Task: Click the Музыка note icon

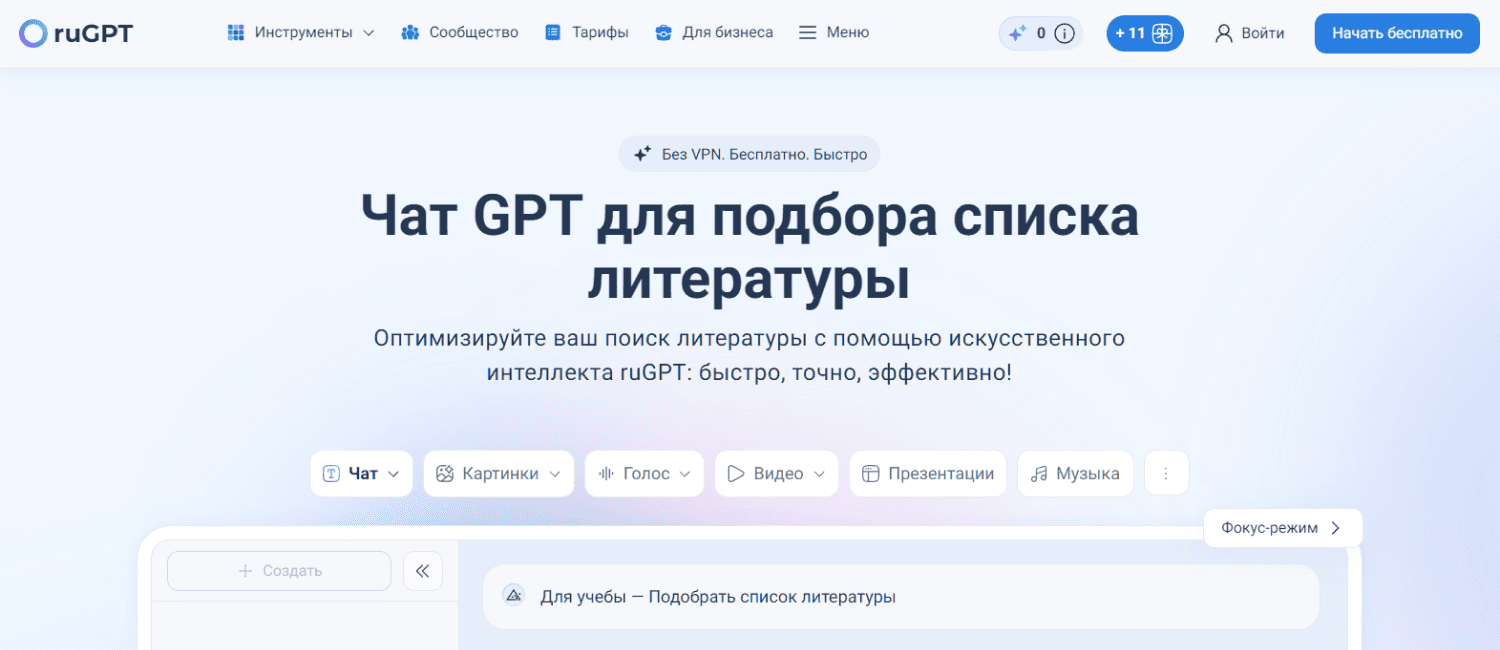Action: 1040,474
